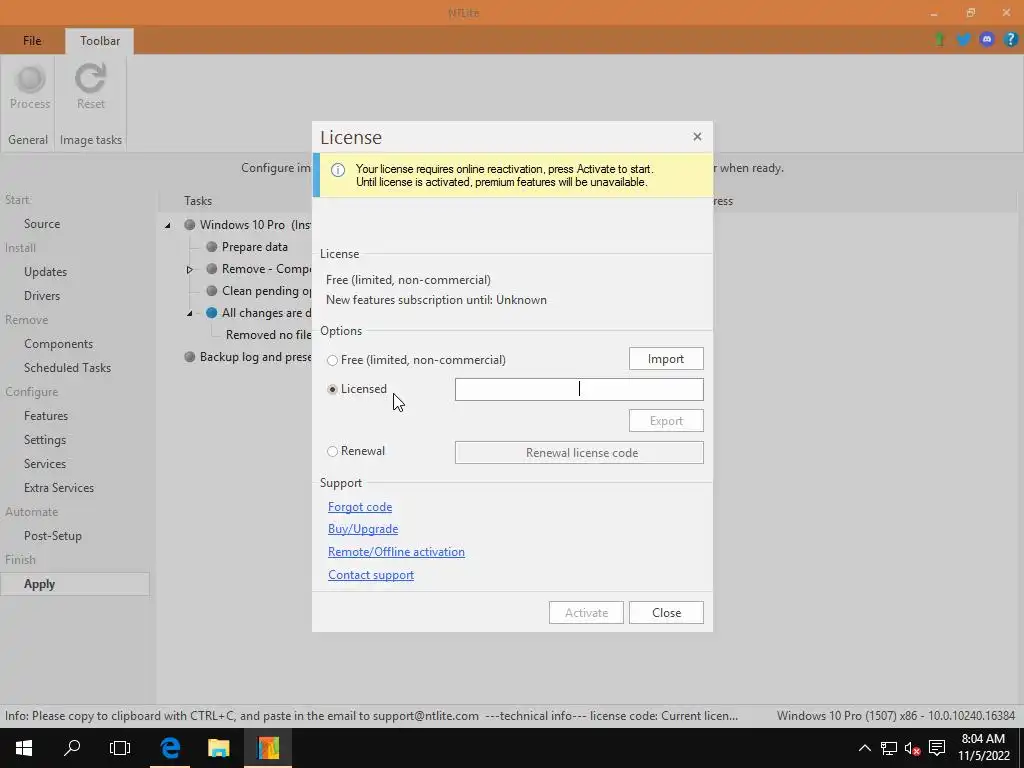Open the Source page in the sidebar
Screen dimensions: 1024x768
click(42, 223)
